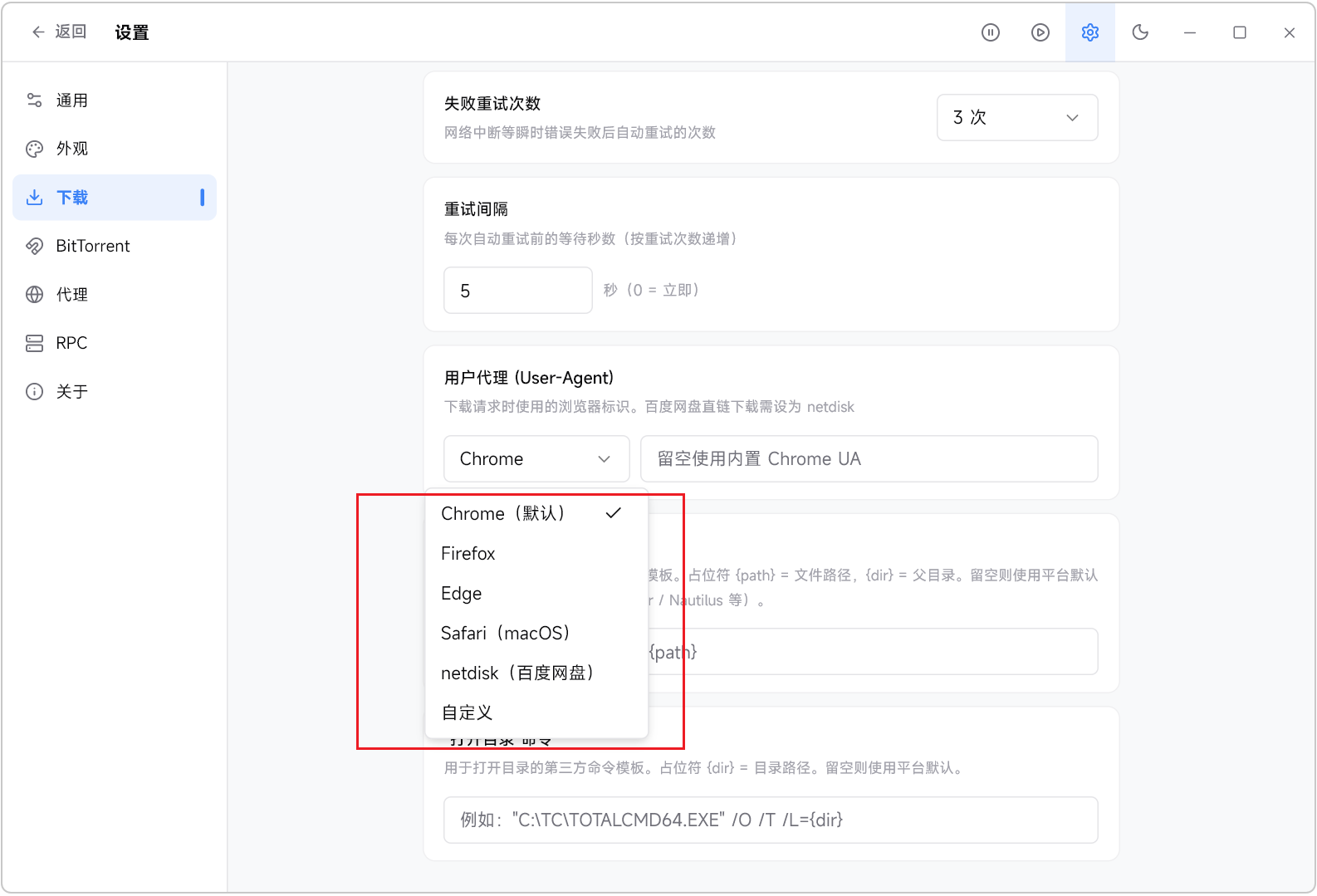1317x896 pixels.
Task: Select Edge from the User-Agent list
Action: (536, 593)
